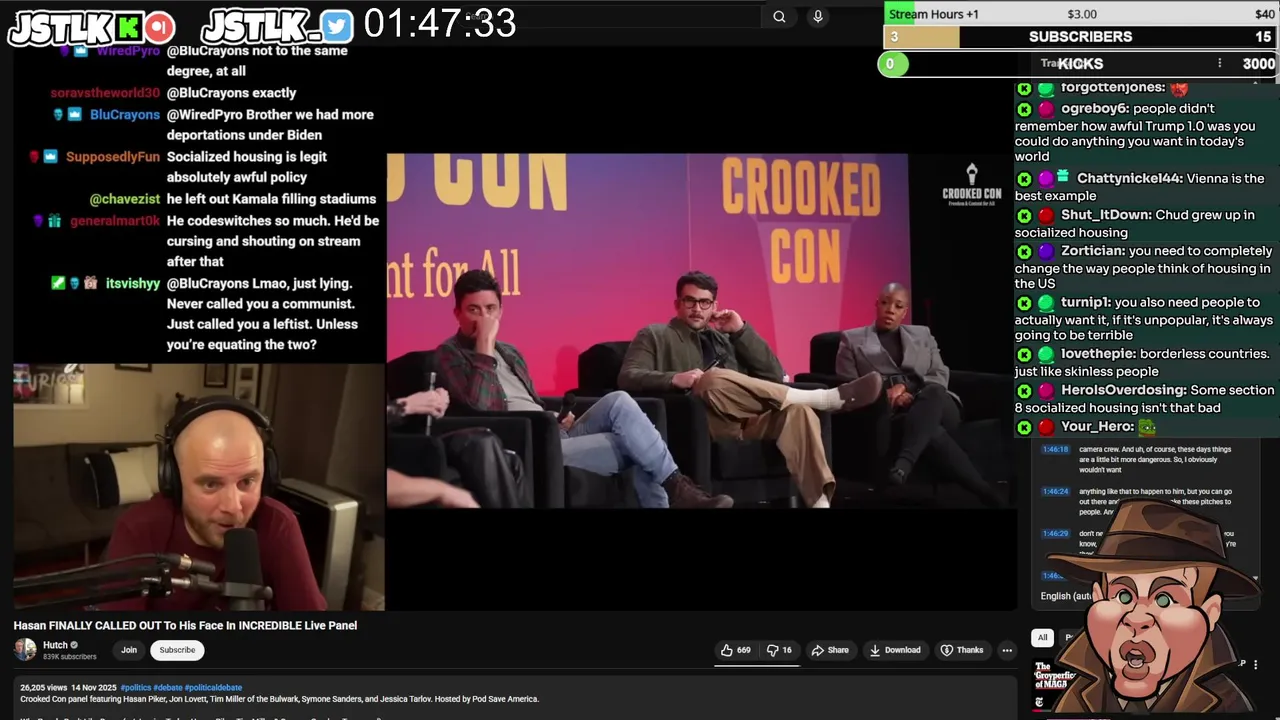This screenshot has height=720, width=1280.
Task: Click the voice search microphone icon
Action: [x=818, y=16]
